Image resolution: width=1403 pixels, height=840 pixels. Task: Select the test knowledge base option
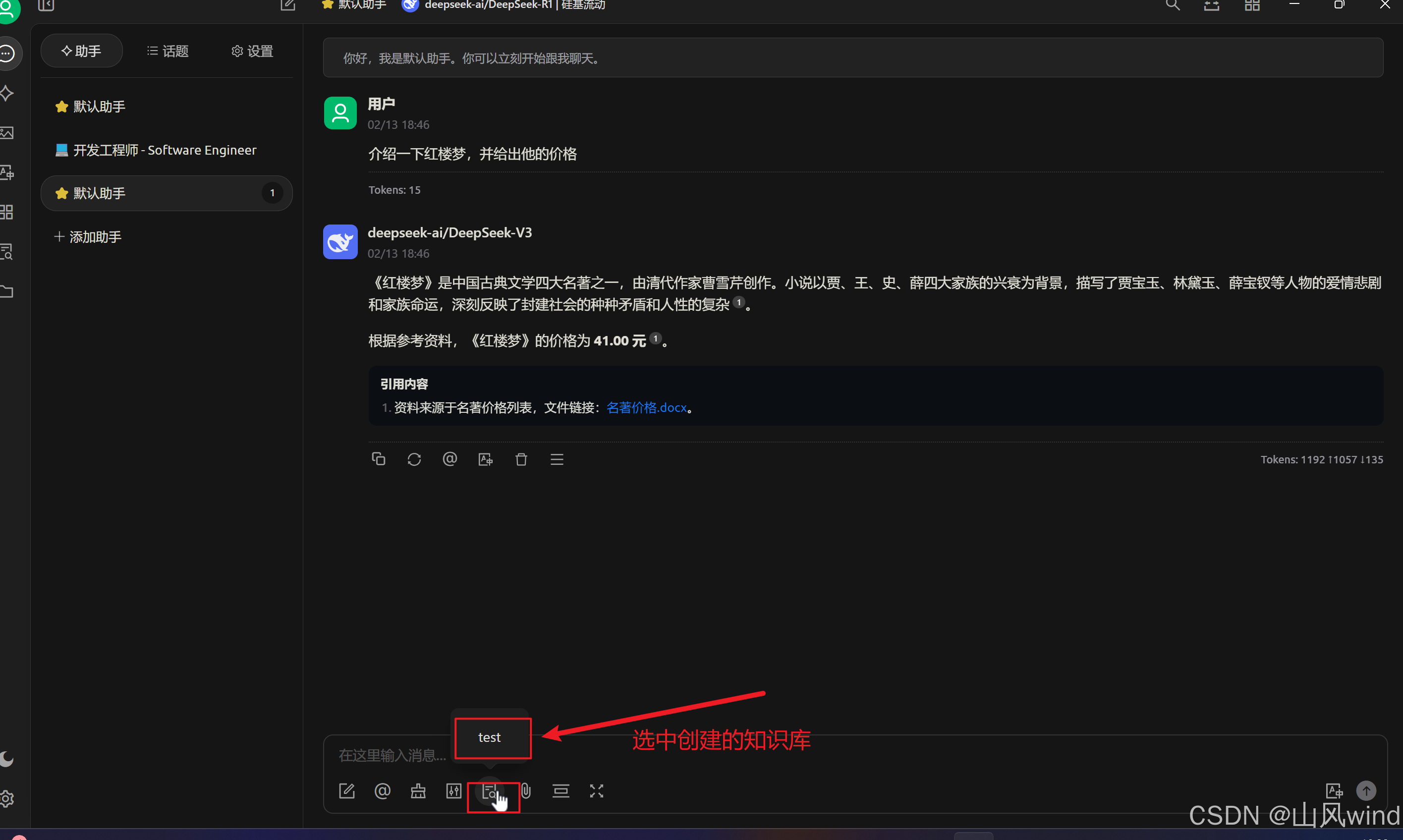pos(490,737)
